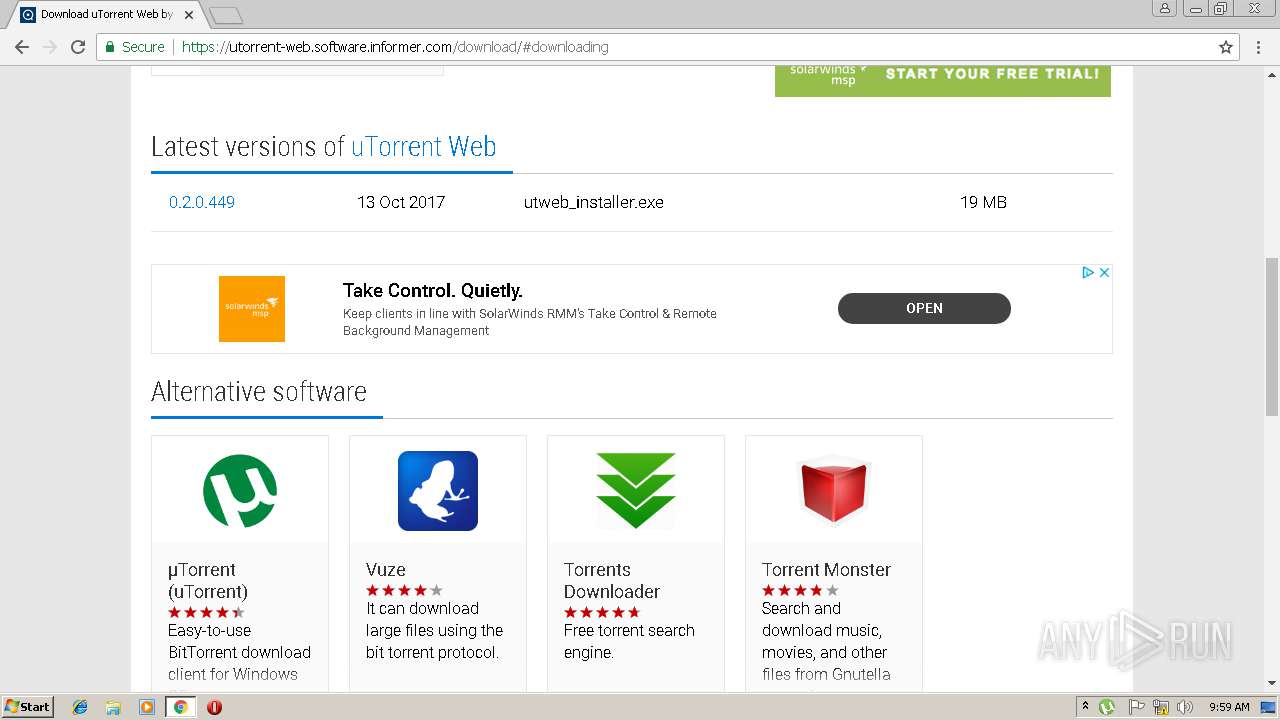Open Internet Explorer from the taskbar

80,707
